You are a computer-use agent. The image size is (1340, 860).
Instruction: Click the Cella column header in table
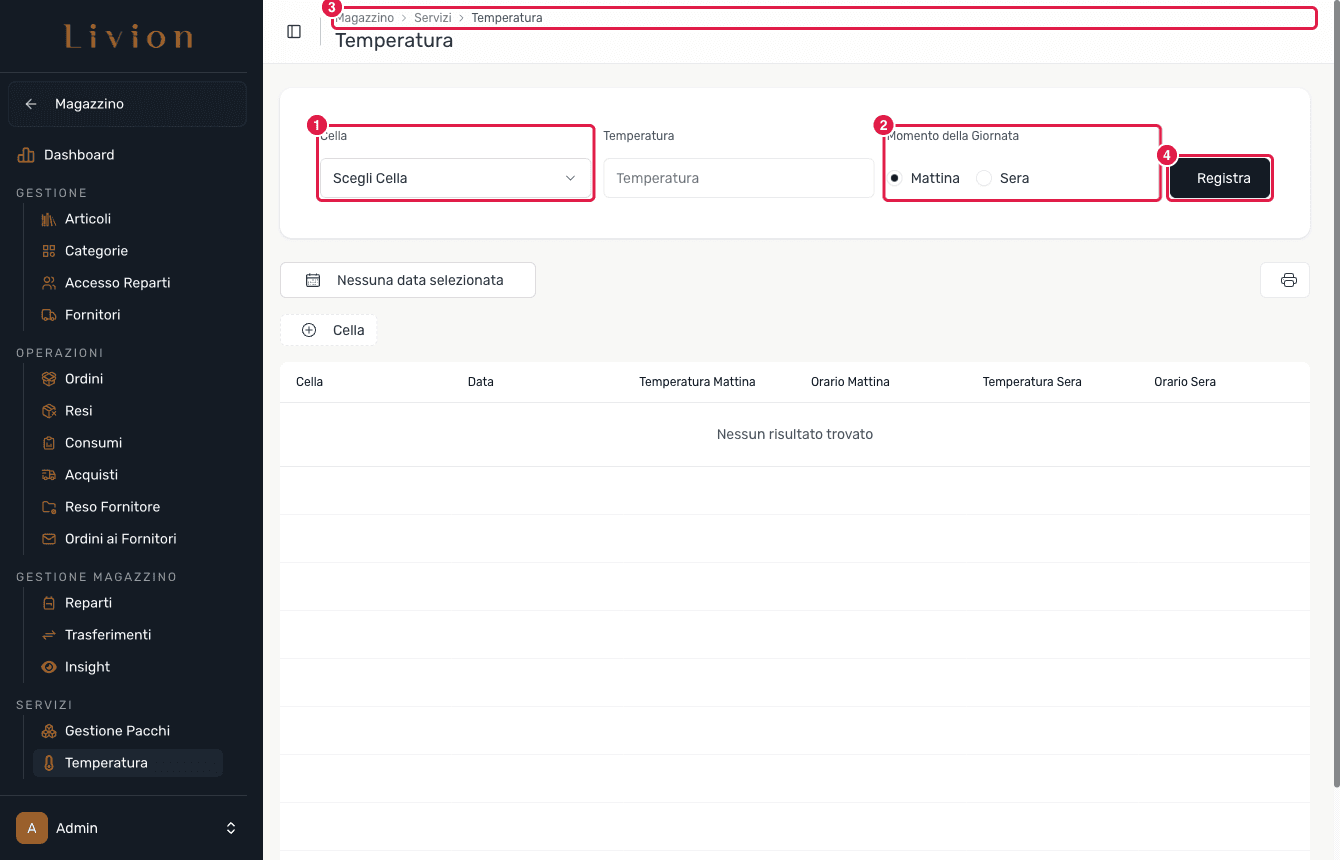point(309,382)
